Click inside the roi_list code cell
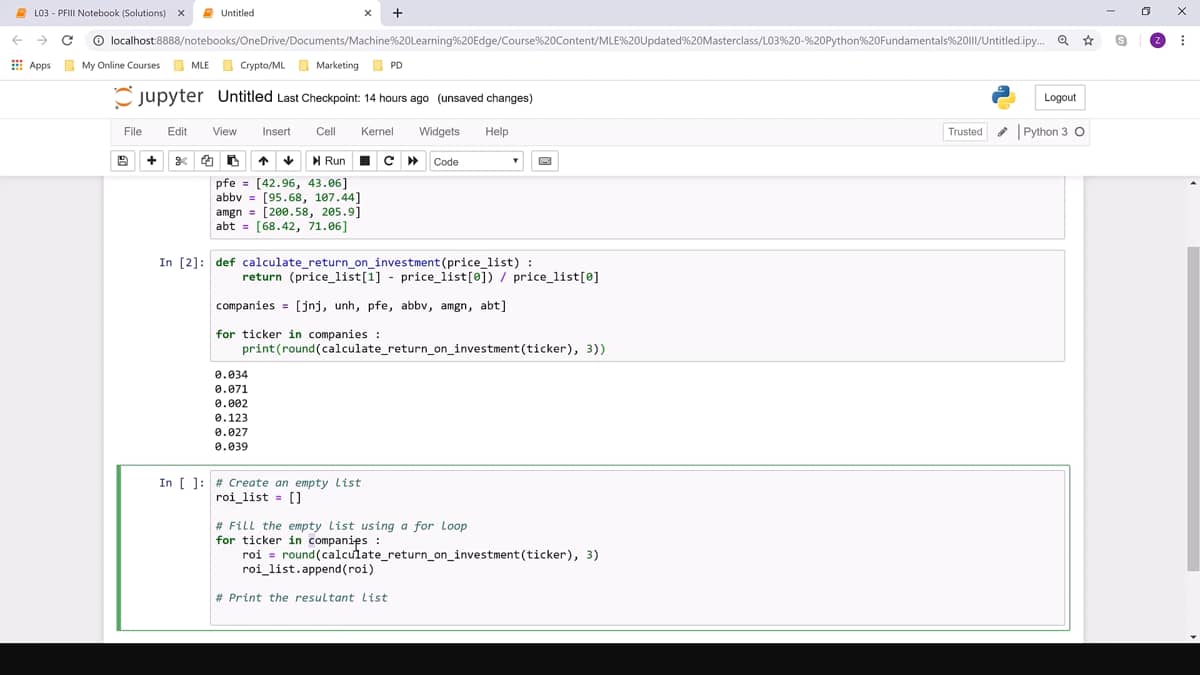Viewport: 1200px width, 675px height. click(637, 547)
